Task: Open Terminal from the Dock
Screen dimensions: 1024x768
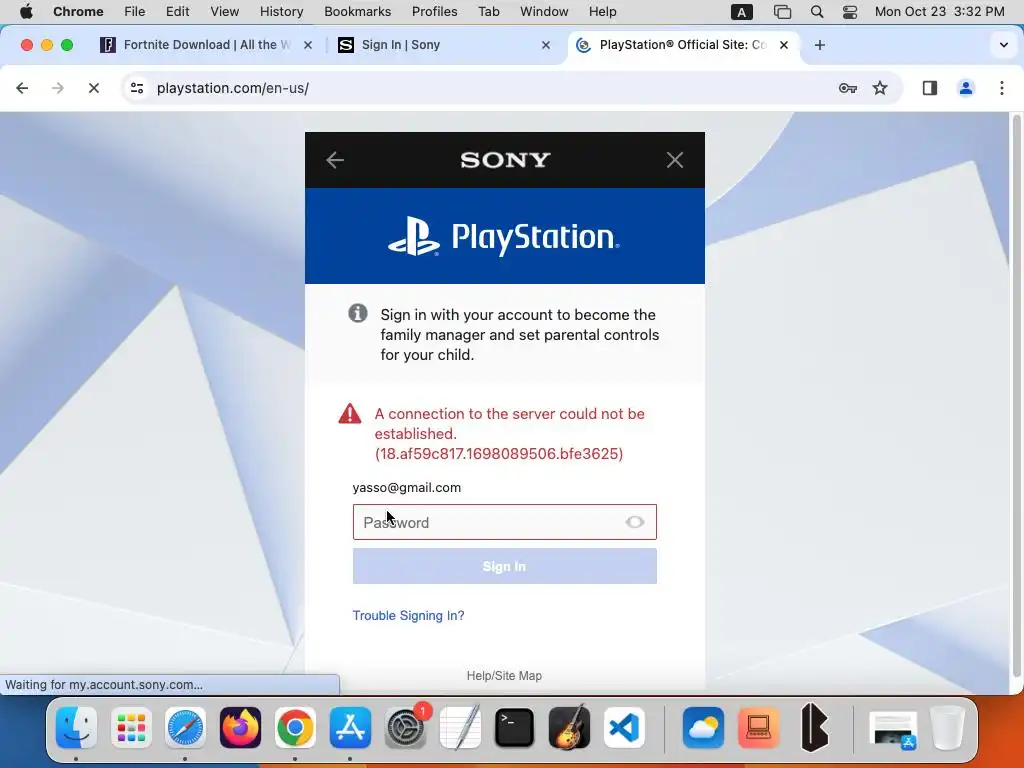Action: [x=515, y=728]
